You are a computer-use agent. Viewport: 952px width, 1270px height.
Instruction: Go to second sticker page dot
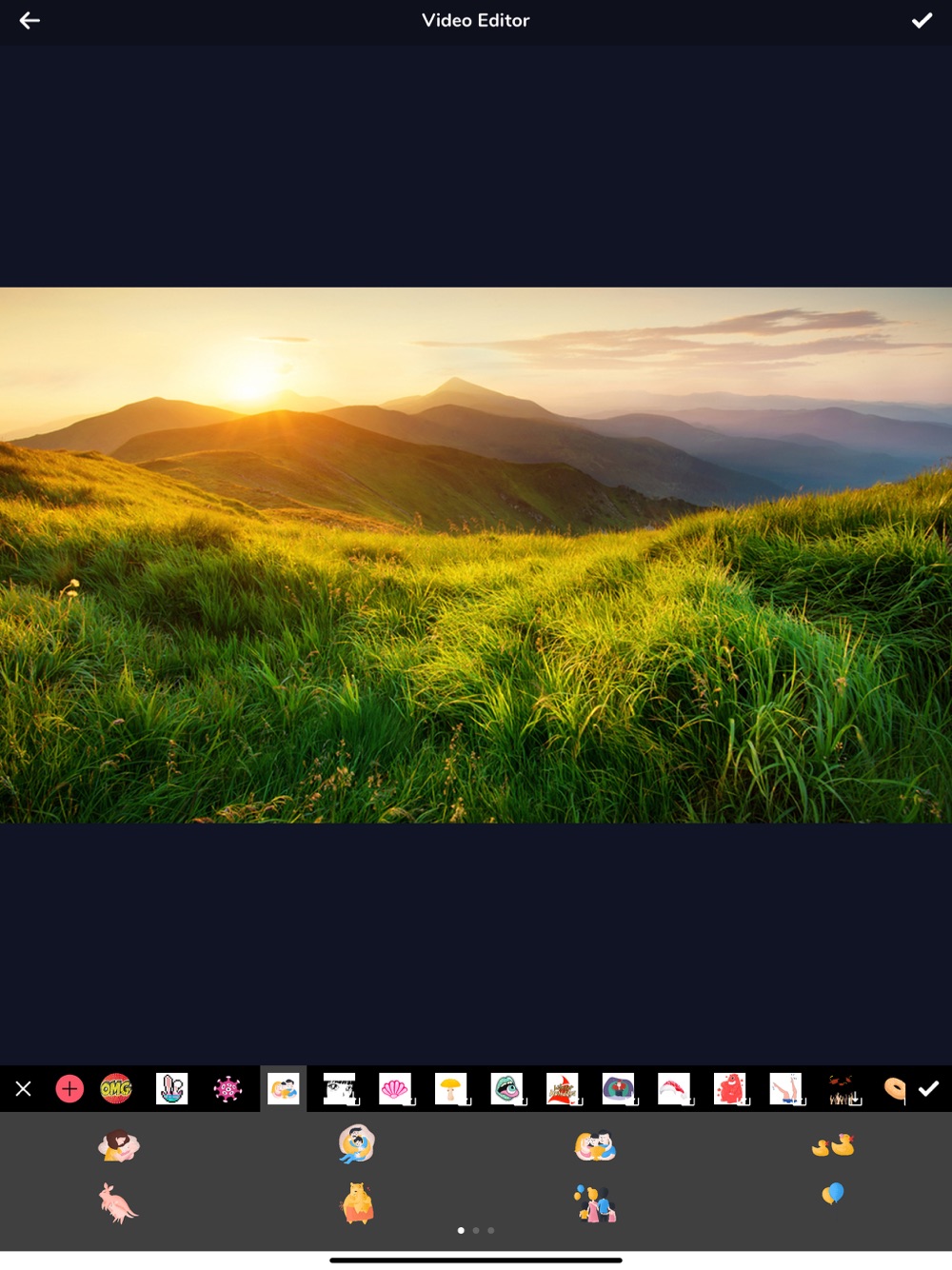click(476, 1230)
